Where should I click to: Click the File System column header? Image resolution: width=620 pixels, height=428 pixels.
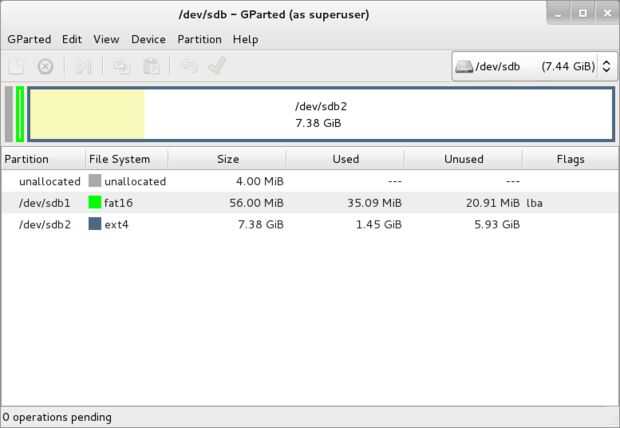click(126, 159)
